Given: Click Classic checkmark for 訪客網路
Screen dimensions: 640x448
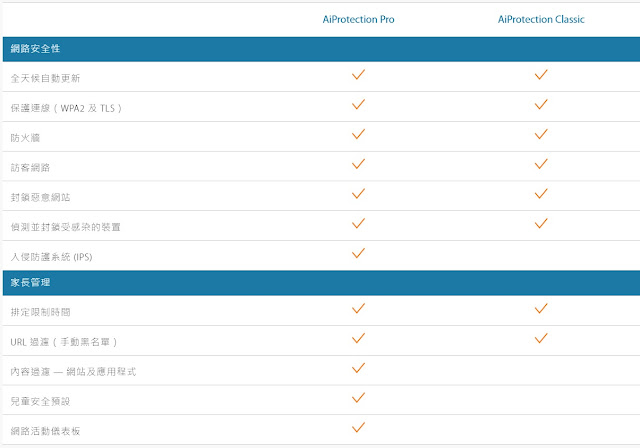Looking at the screenshot, I should pyautogui.click(x=541, y=164).
